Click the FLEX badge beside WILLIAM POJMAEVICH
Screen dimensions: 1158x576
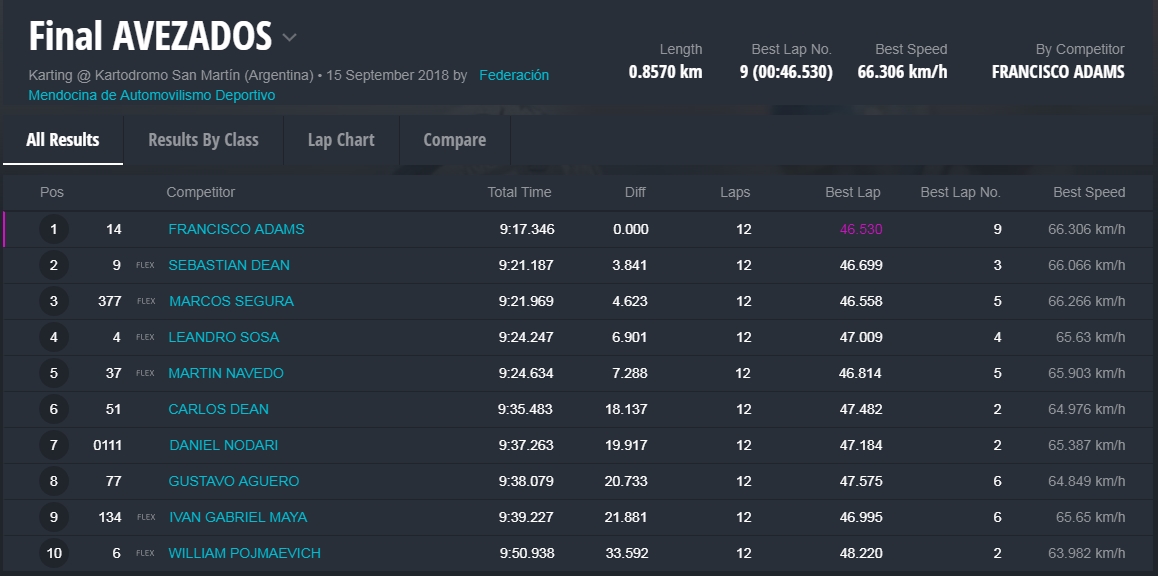(146, 553)
